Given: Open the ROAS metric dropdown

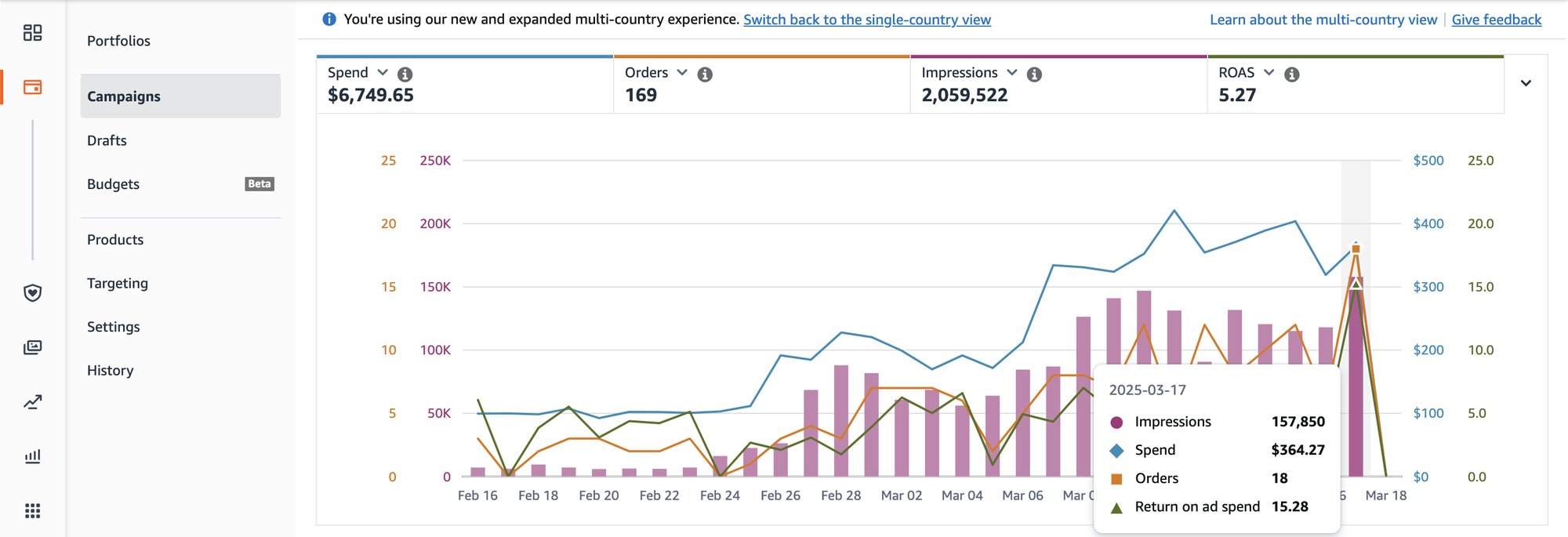Looking at the screenshot, I should (x=1269, y=72).
